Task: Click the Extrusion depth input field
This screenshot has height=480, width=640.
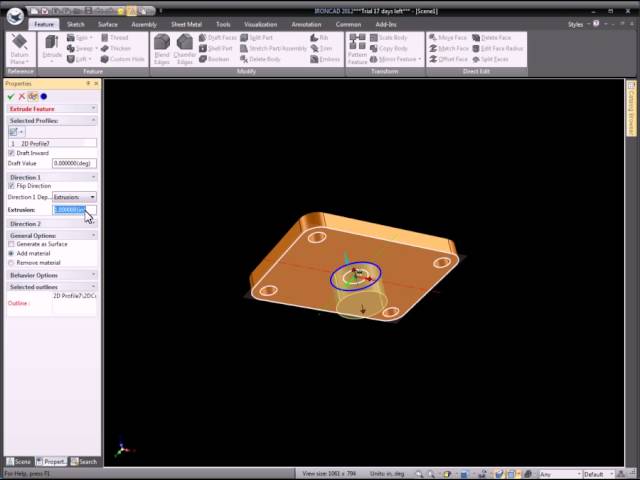Action: point(74,210)
